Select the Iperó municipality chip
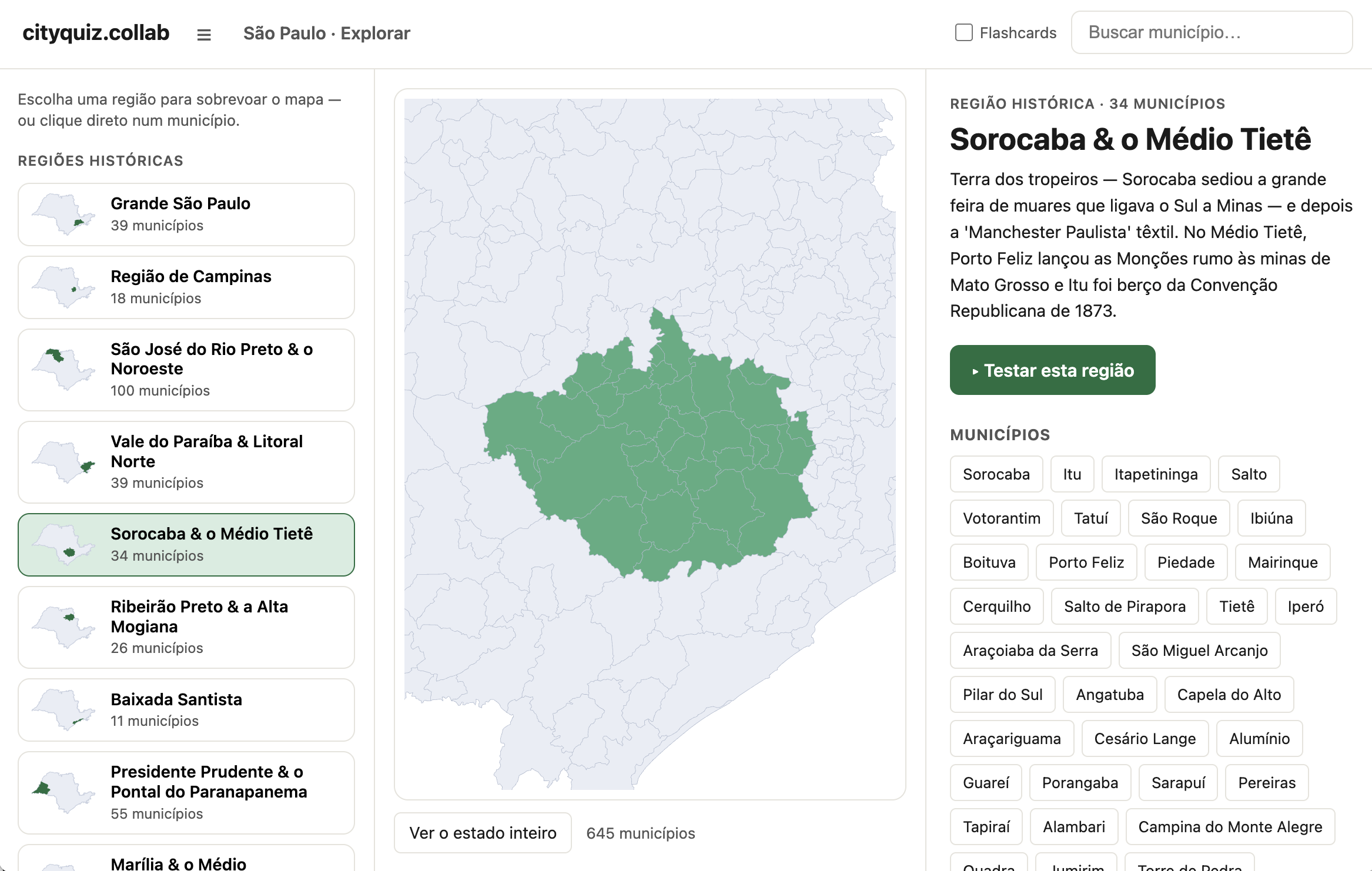This screenshot has width=1372, height=871. coord(1306,607)
